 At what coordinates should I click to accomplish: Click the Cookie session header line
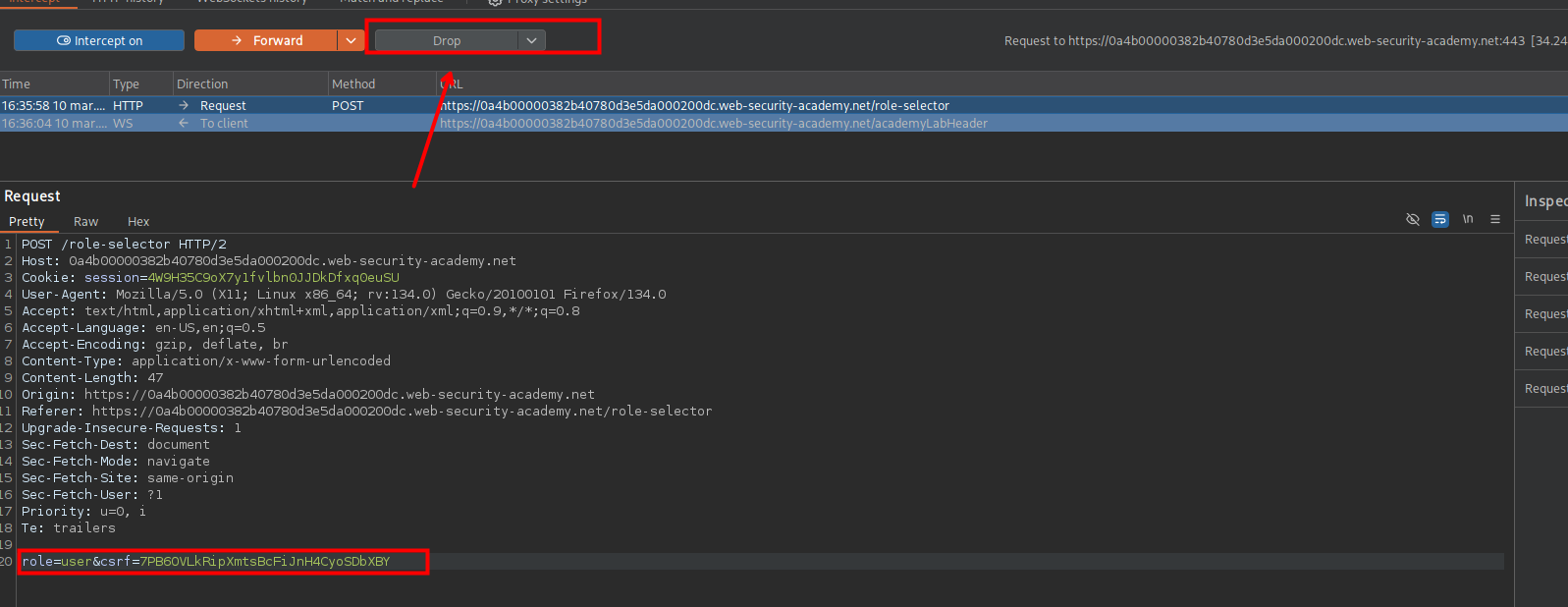point(210,278)
